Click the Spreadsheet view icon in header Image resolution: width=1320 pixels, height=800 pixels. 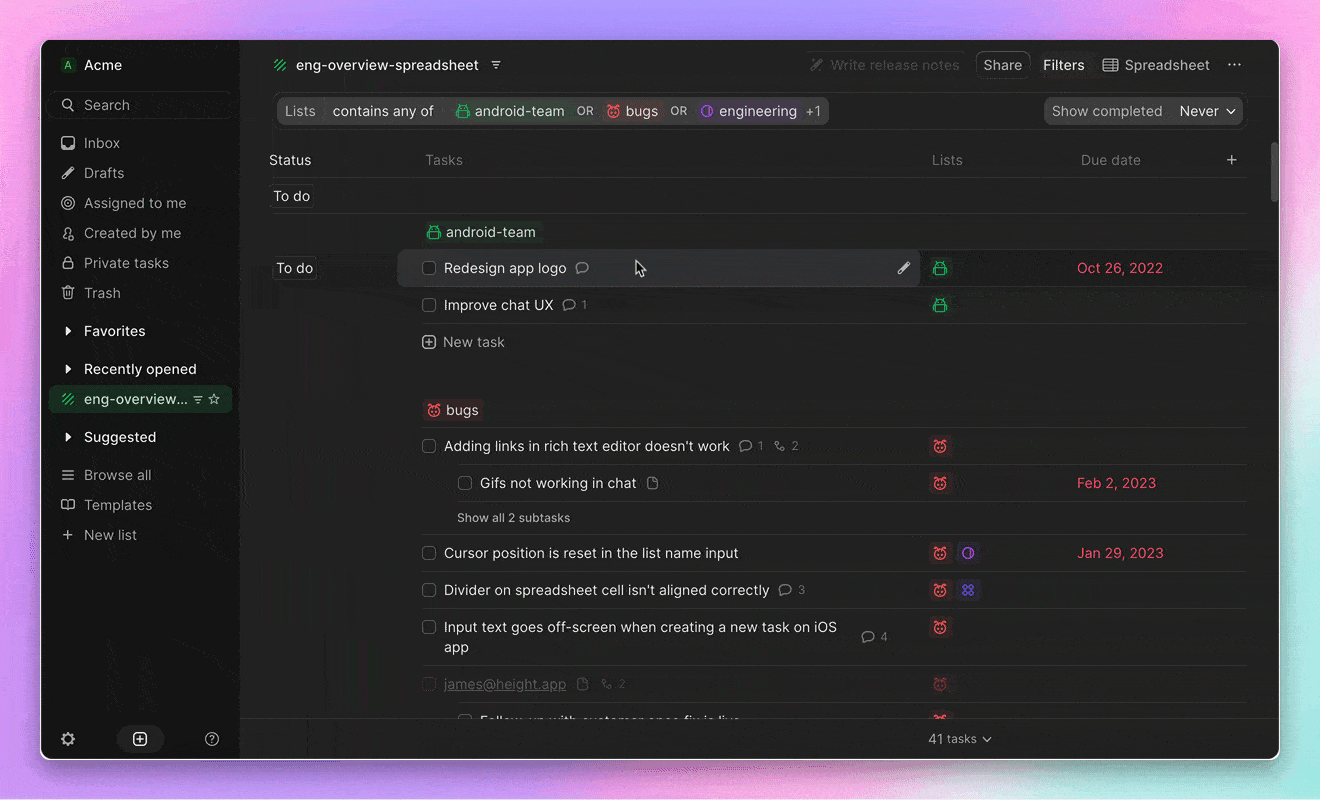1110,65
